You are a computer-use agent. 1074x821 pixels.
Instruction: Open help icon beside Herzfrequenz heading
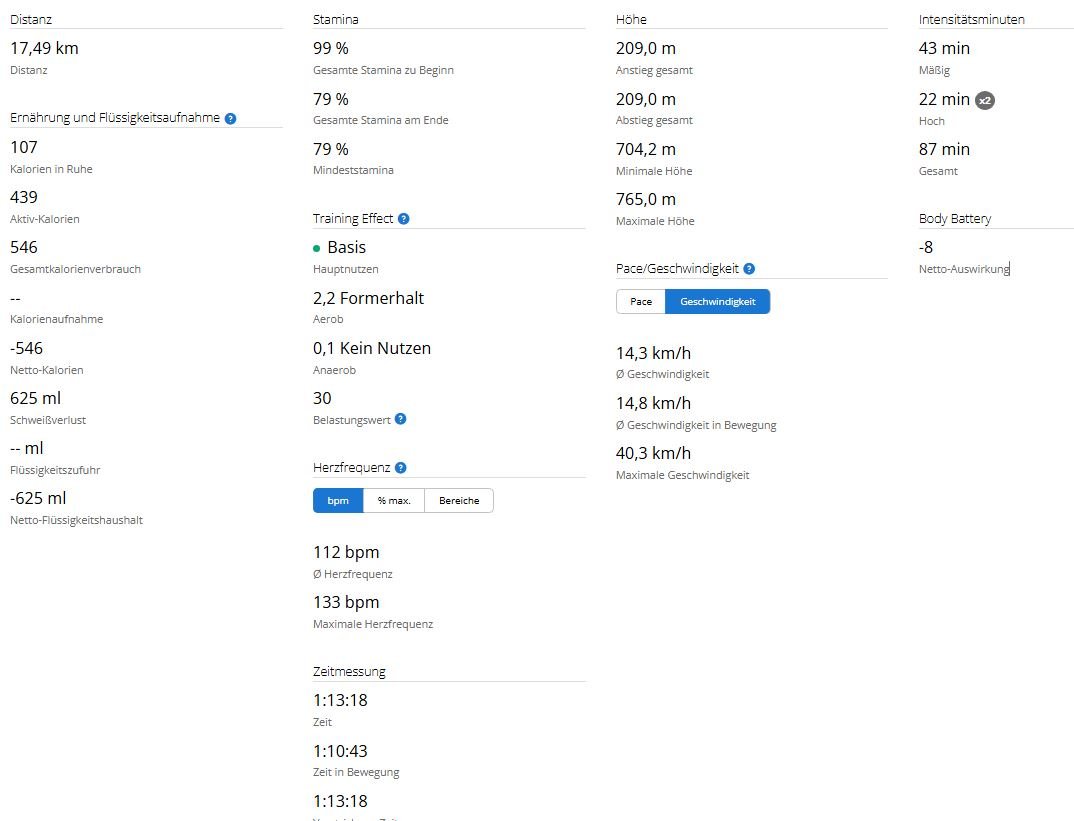click(401, 468)
